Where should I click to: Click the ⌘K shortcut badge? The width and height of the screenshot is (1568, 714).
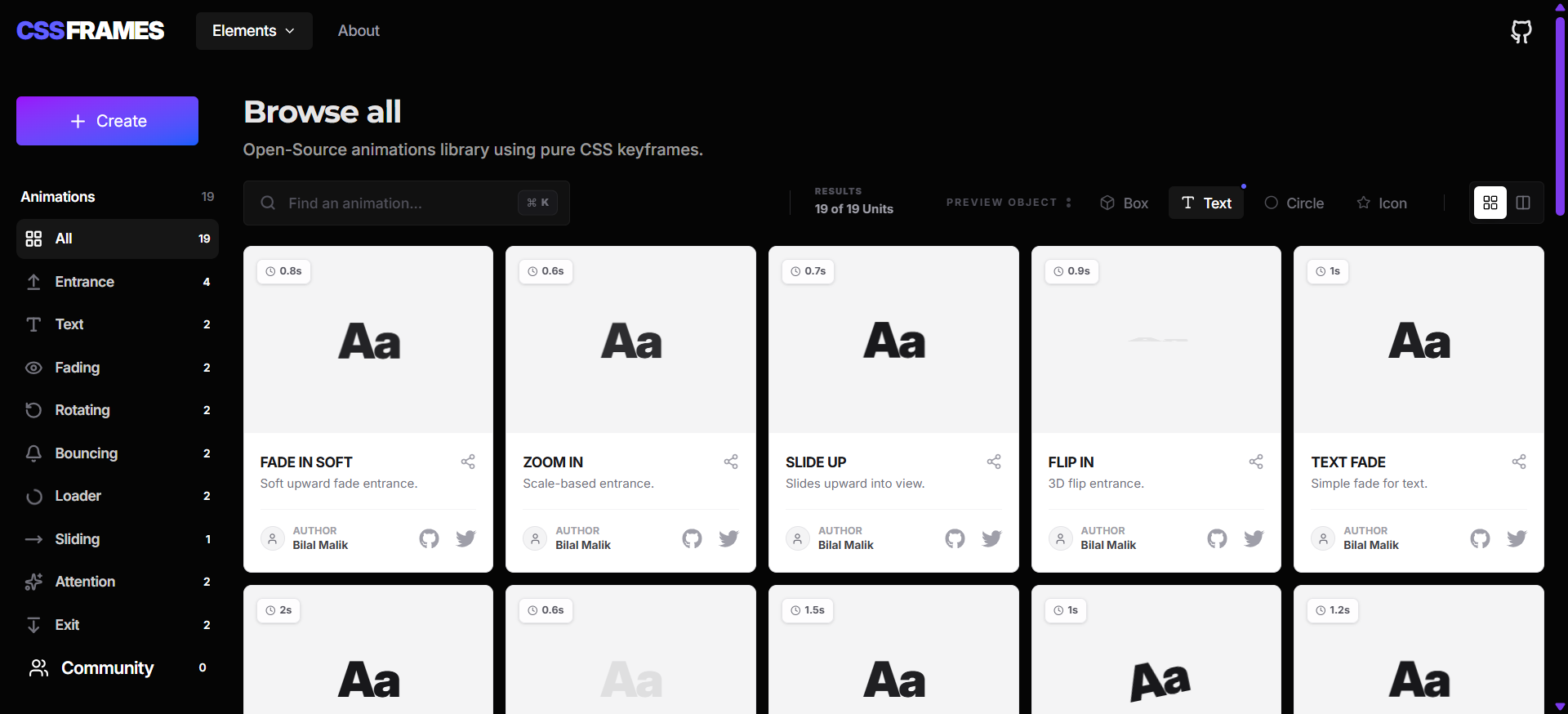pyautogui.click(x=537, y=203)
